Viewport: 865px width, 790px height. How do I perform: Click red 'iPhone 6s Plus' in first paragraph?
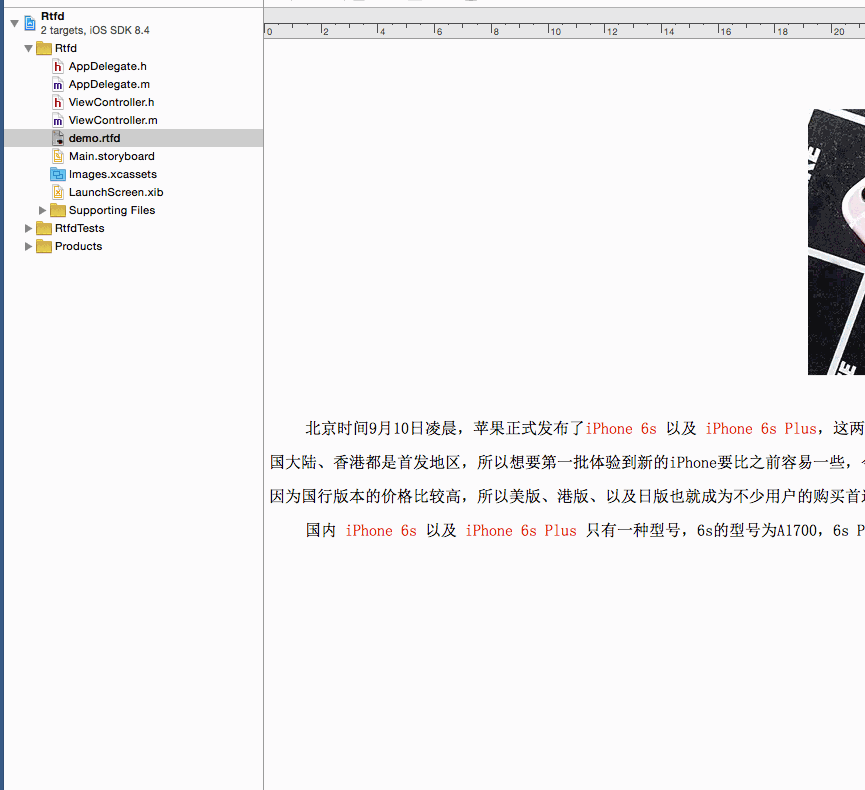click(761, 429)
